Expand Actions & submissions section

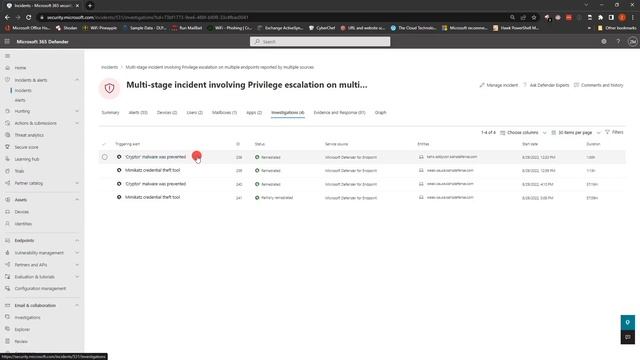click(x=77, y=123)
